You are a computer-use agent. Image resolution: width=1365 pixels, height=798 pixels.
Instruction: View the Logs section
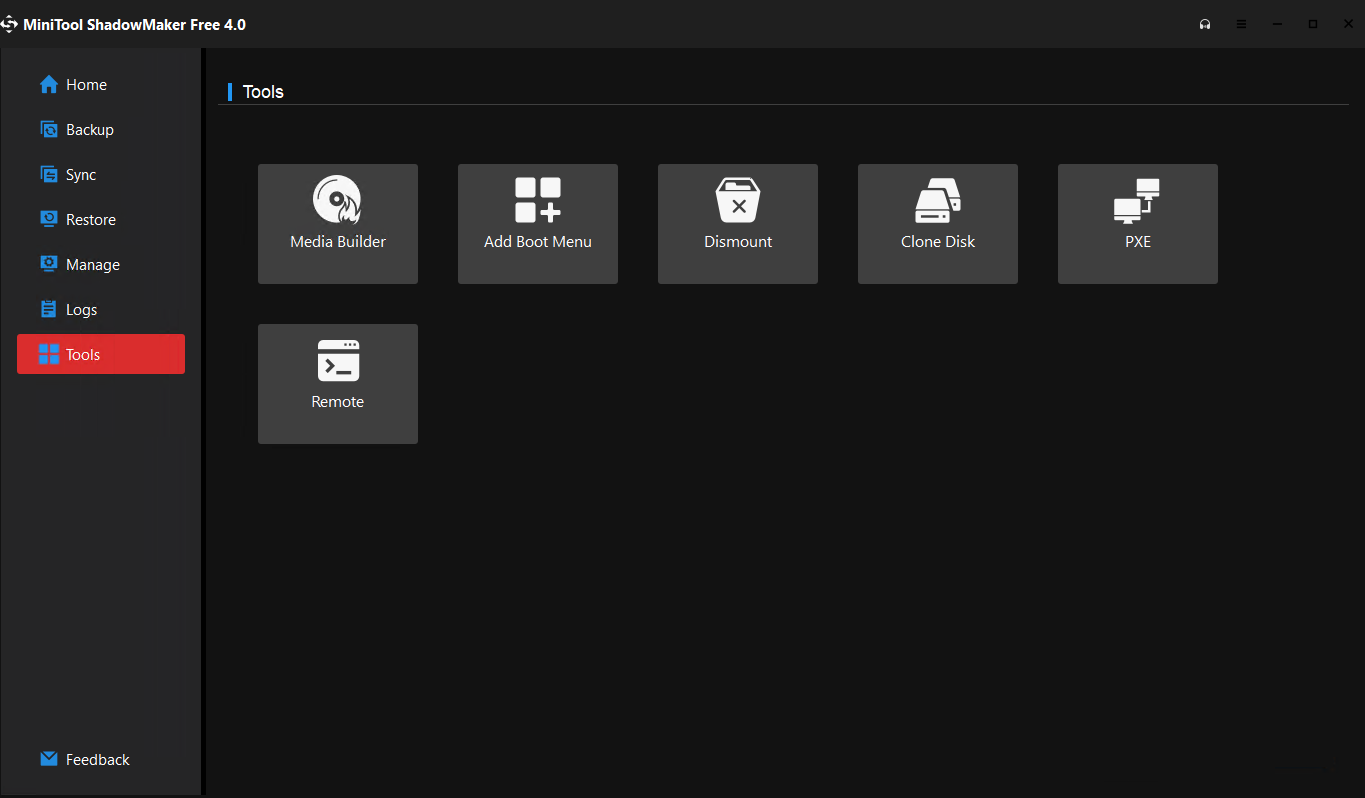(x=101, y=310)
